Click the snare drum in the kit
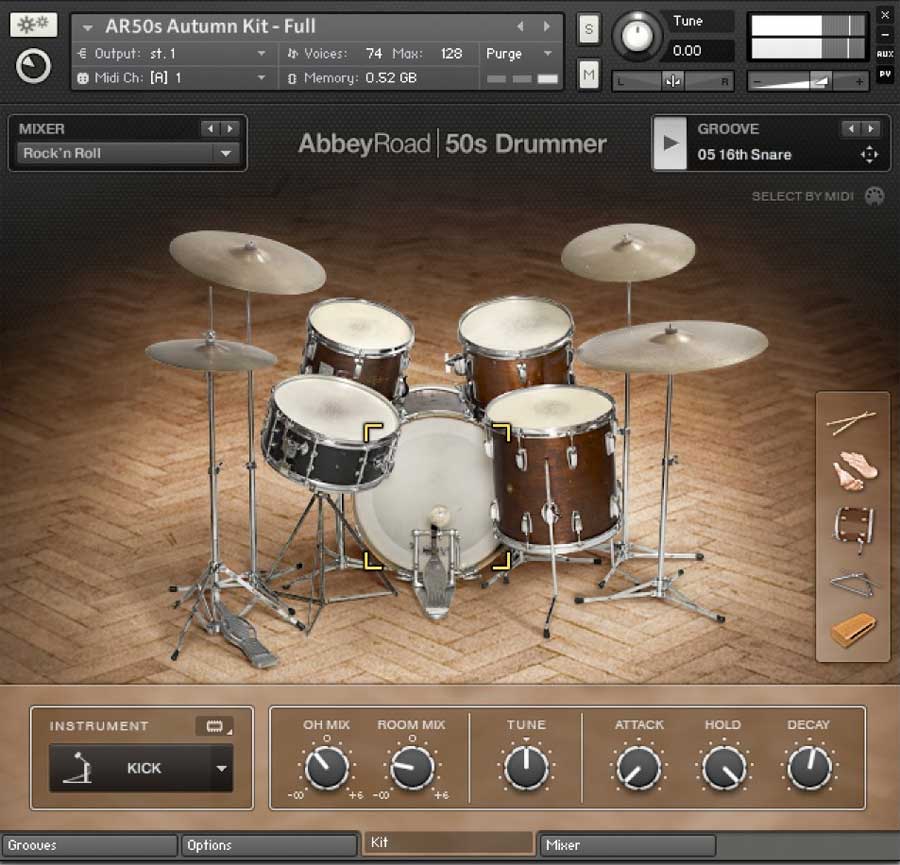 [332, 435]
